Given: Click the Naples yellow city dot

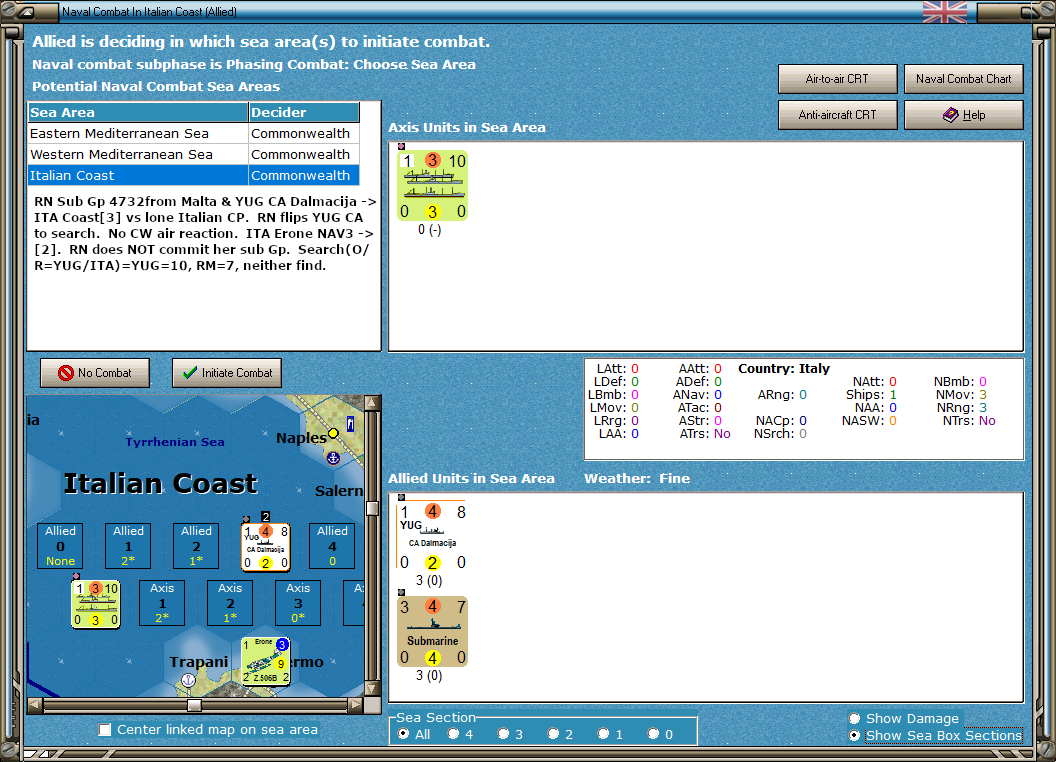Looking at the screenshot, I should 333,433.
